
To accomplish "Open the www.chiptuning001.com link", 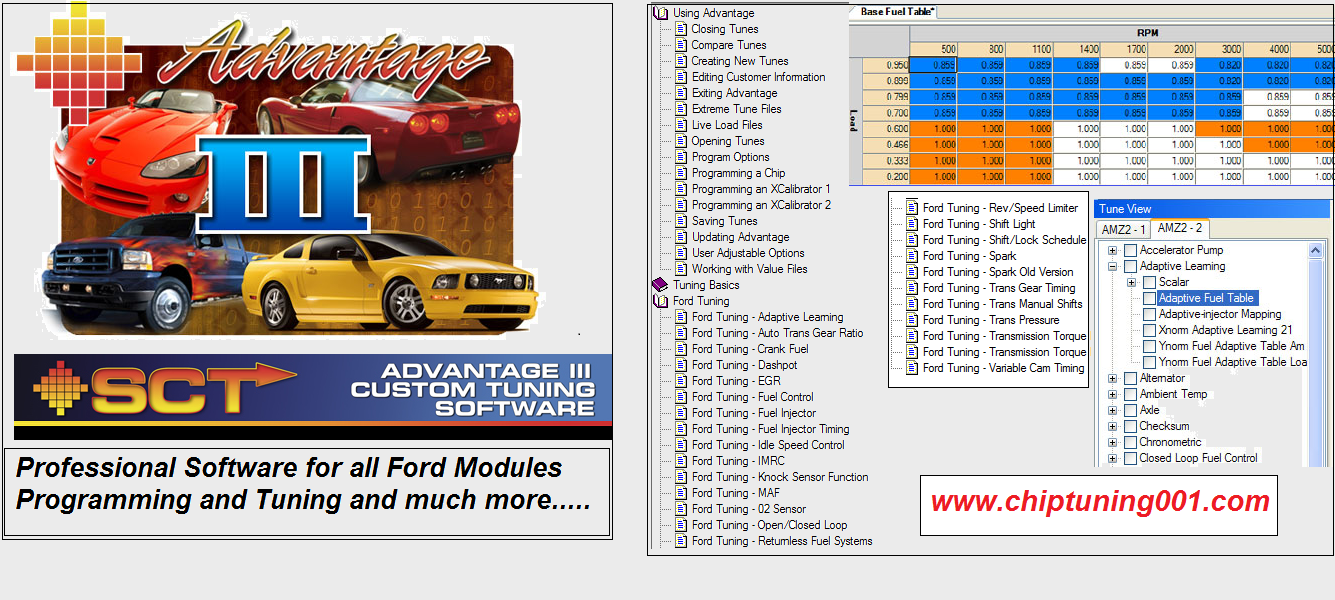I will (x=1099, y=502).
